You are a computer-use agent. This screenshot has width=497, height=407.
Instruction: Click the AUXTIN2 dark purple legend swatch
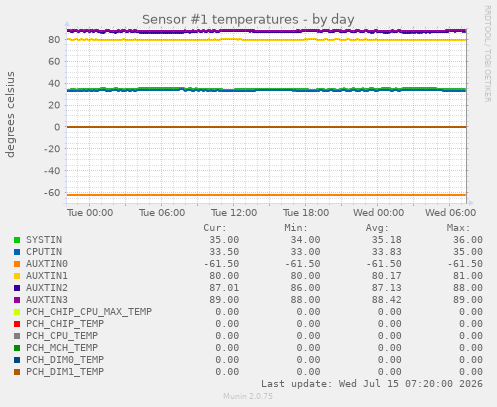(17, 288)
